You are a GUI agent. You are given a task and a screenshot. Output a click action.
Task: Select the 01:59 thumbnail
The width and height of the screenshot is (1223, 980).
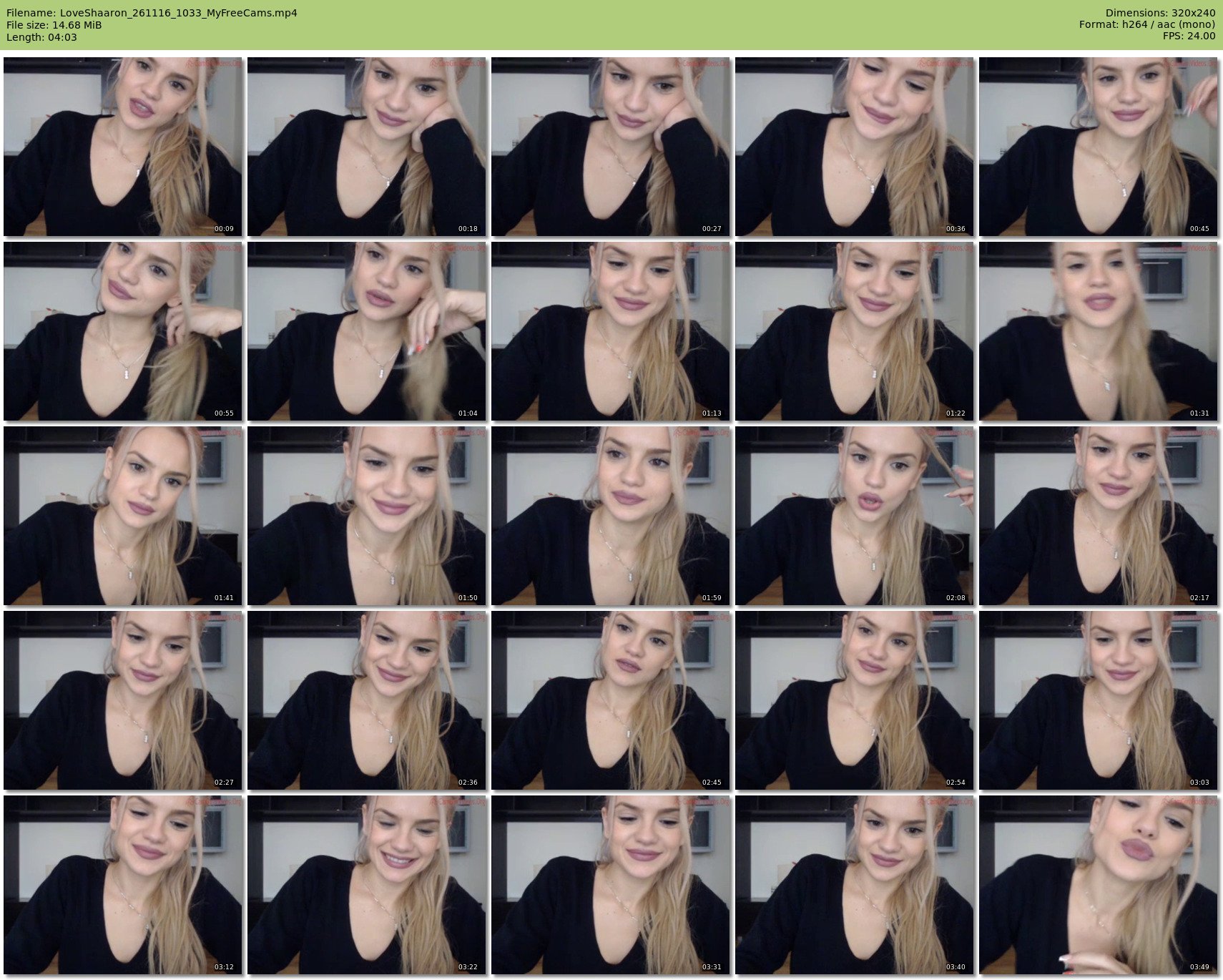coord(611,516)
